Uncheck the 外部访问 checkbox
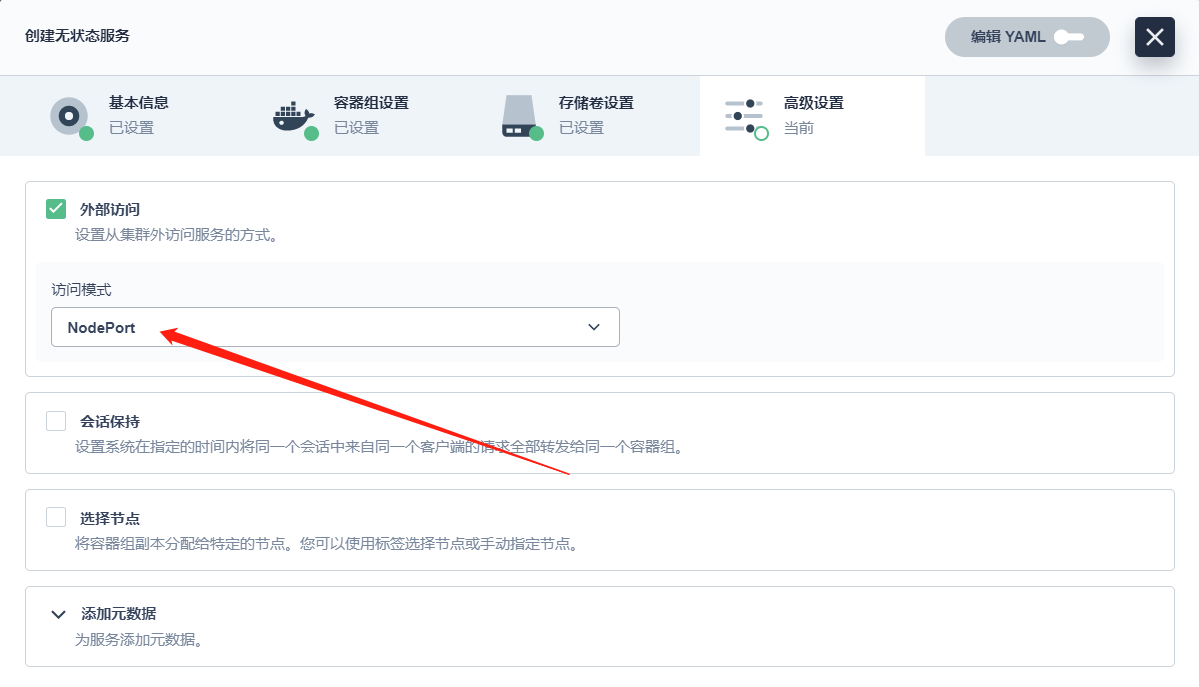1199x687 pixels. (55, 209)
